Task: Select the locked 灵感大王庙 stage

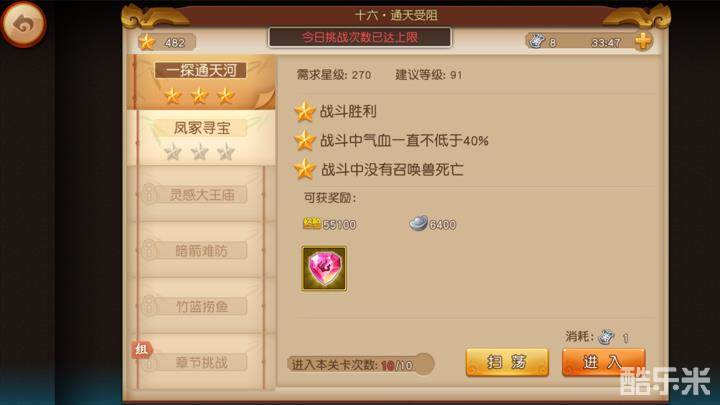Action: pyautogui.click(x=201, y=194)
